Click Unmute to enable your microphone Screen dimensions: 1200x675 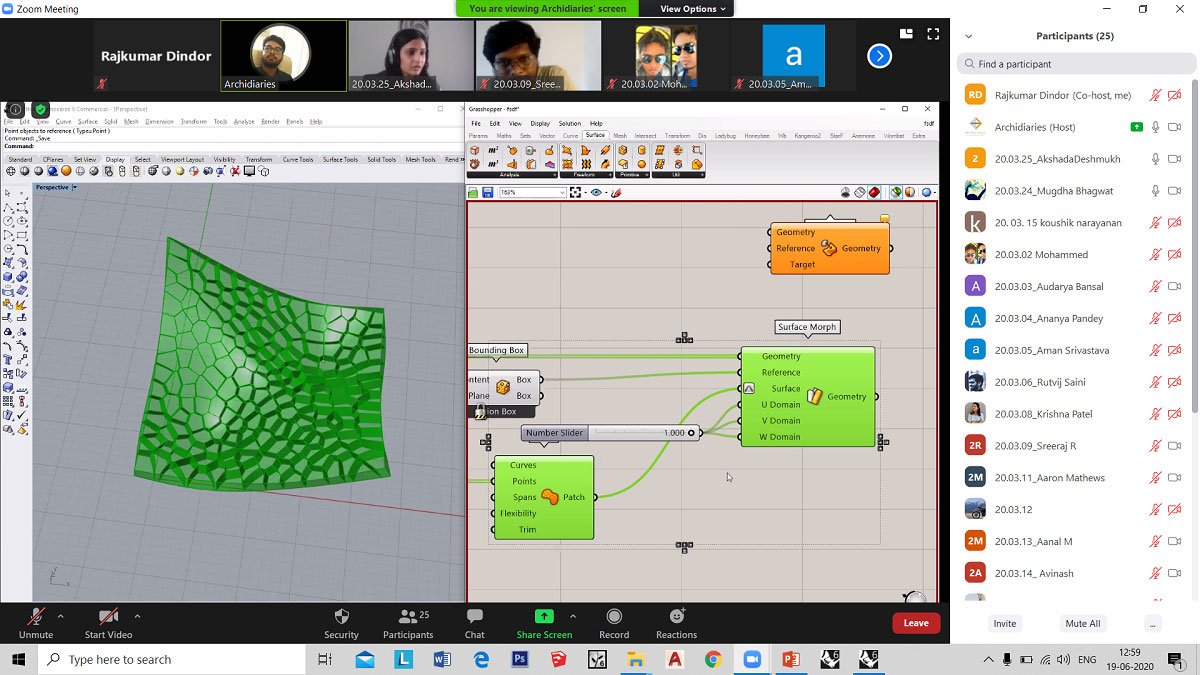35,622
